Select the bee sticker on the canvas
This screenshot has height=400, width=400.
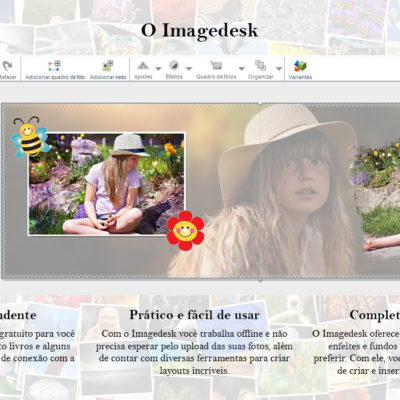tap(29, 137)
